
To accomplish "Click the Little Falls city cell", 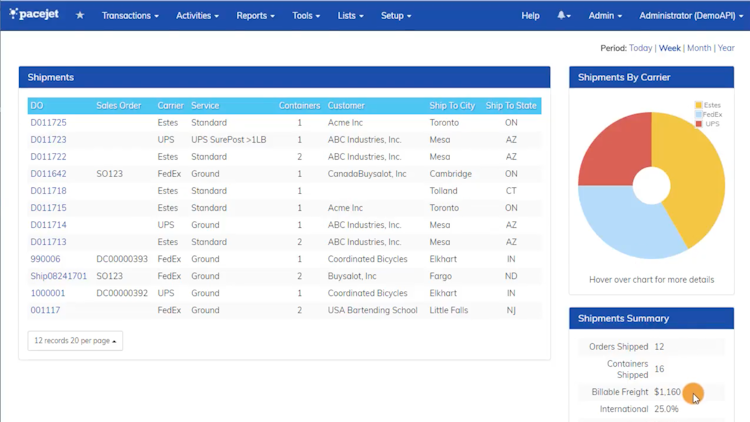I will [x=448, y=310].
